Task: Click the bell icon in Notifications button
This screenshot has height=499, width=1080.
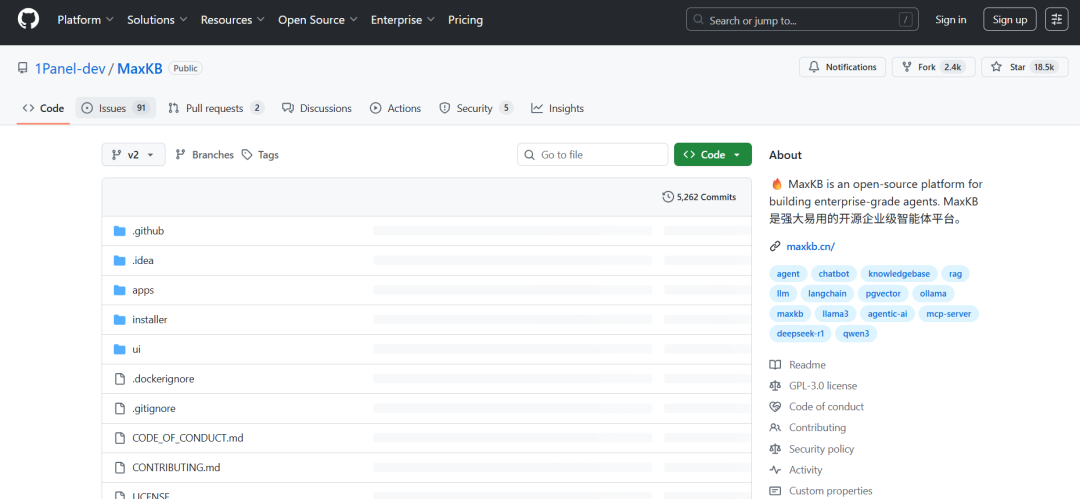Action: [814, 67]
